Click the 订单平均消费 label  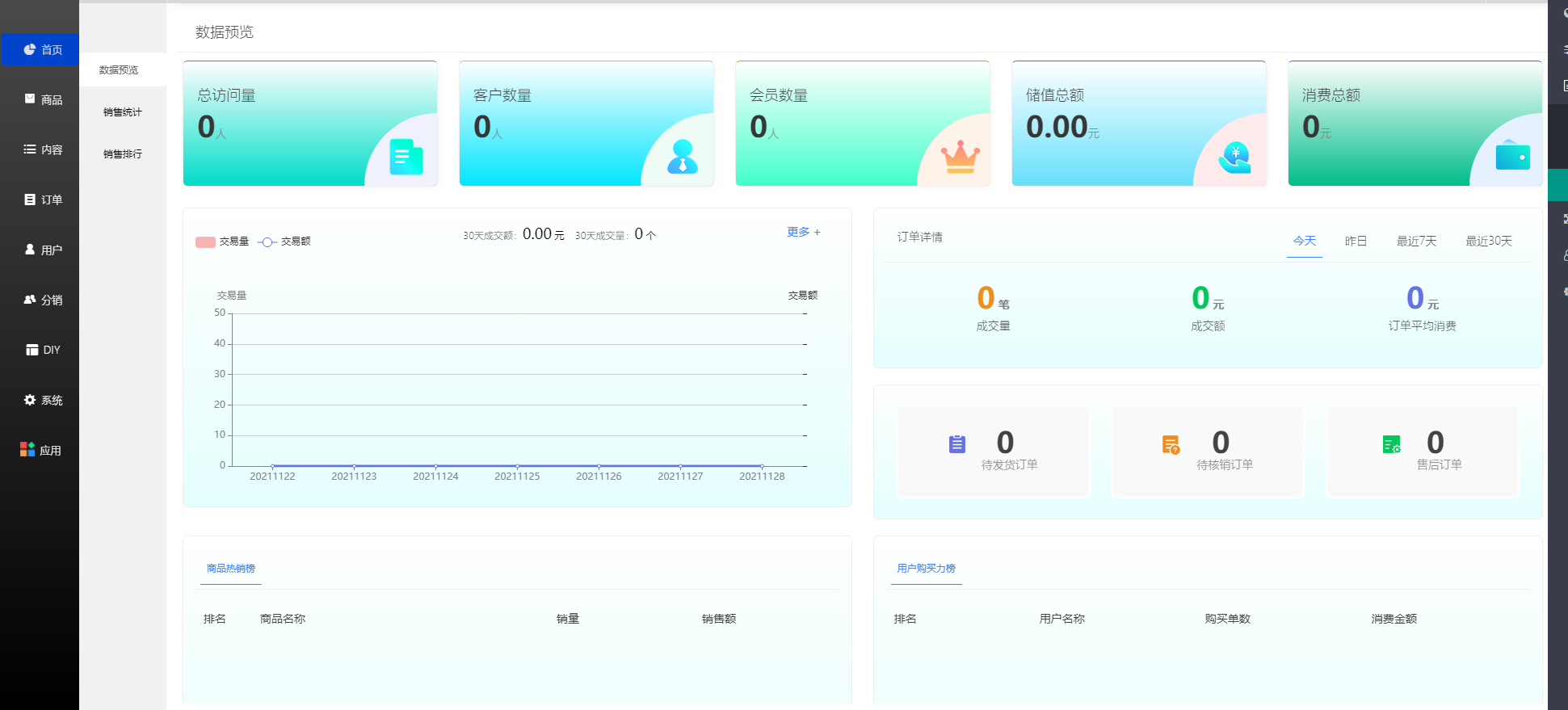pos(1422,326)
